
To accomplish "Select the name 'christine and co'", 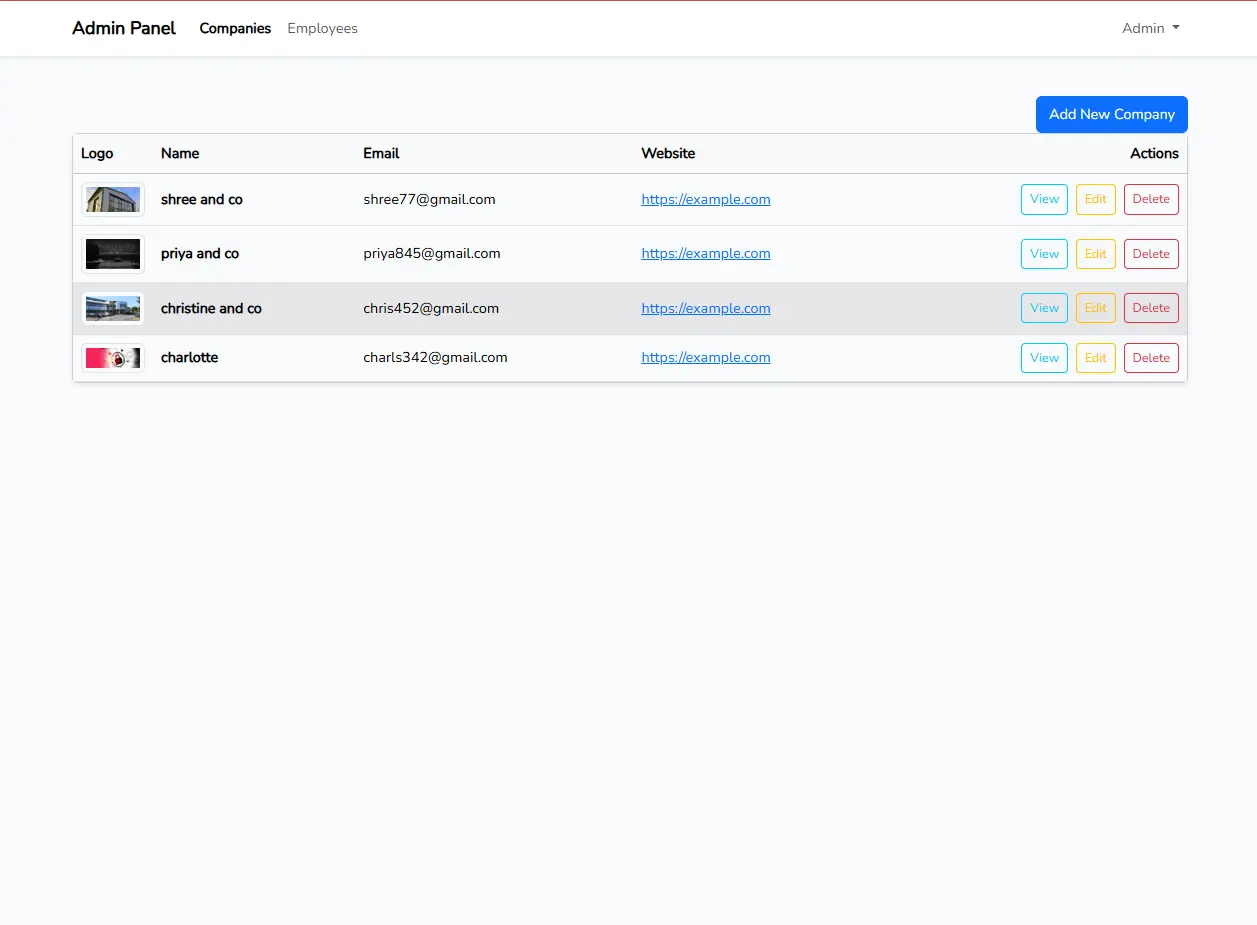I will pyautogui.click(x=211, y=308).
